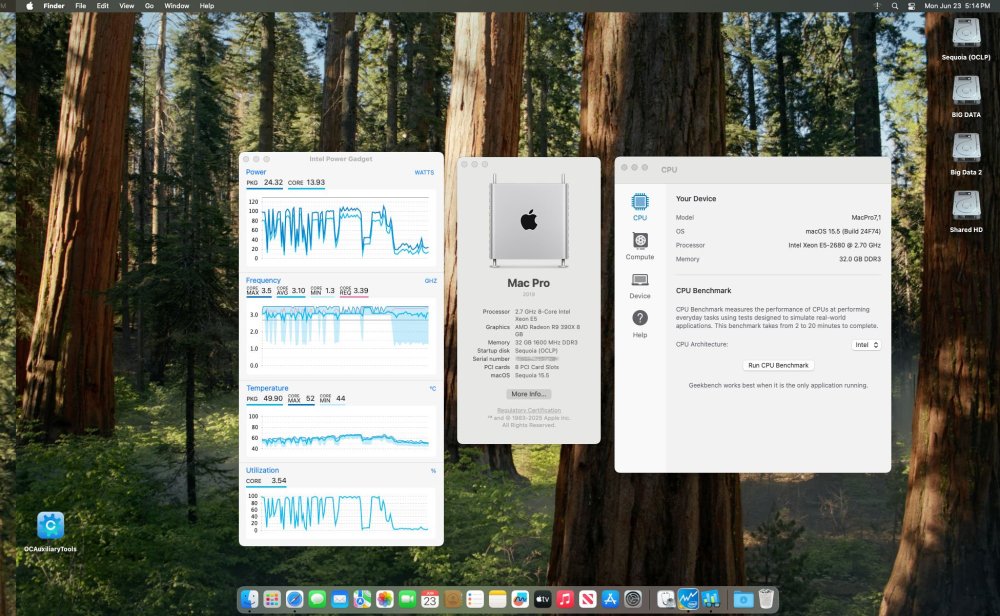Open the File menu
The height and width of the screenshot is (616, 1000).
80,6
